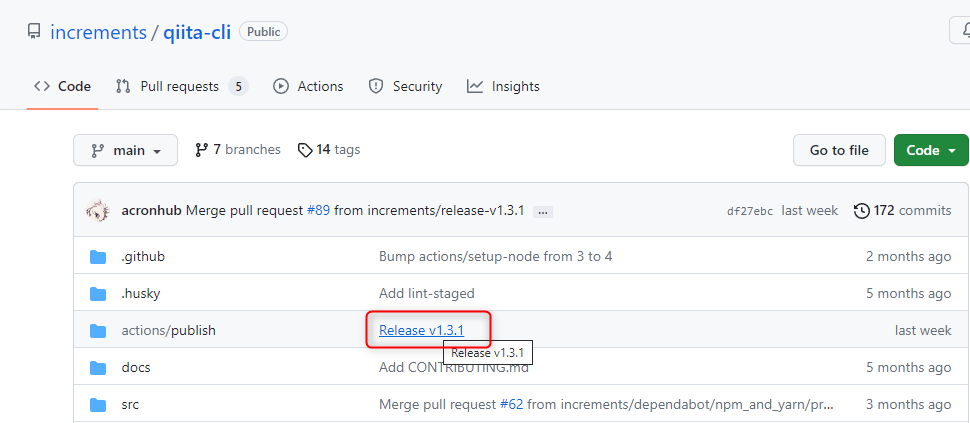The image size is (970, 423).
Task: Click the Security shield icon
Action: tap(376, 87)
